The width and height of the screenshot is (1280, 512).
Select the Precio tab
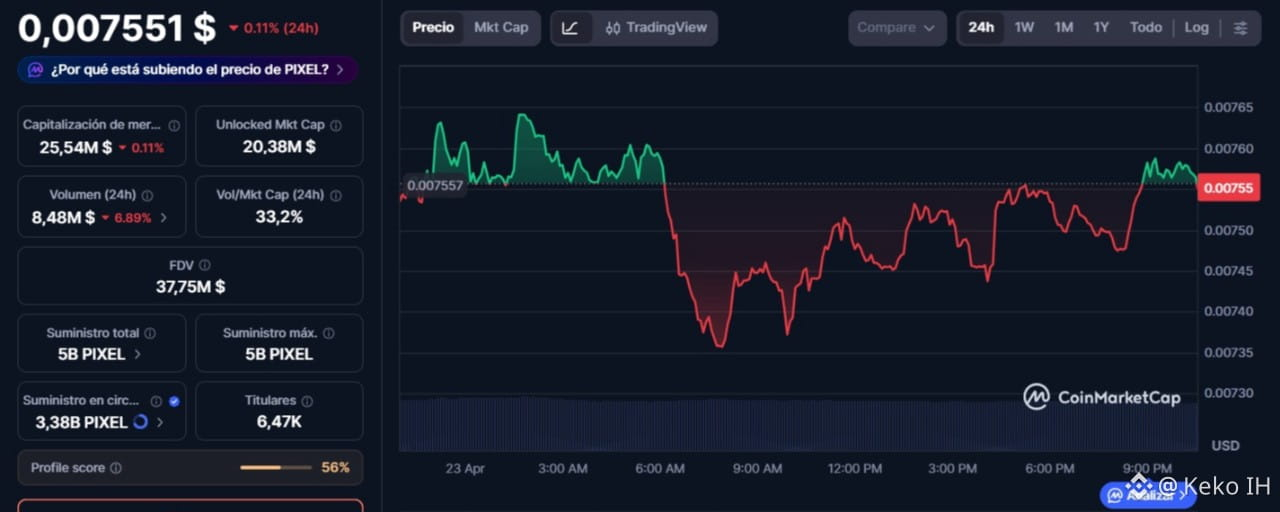[433, 28]
